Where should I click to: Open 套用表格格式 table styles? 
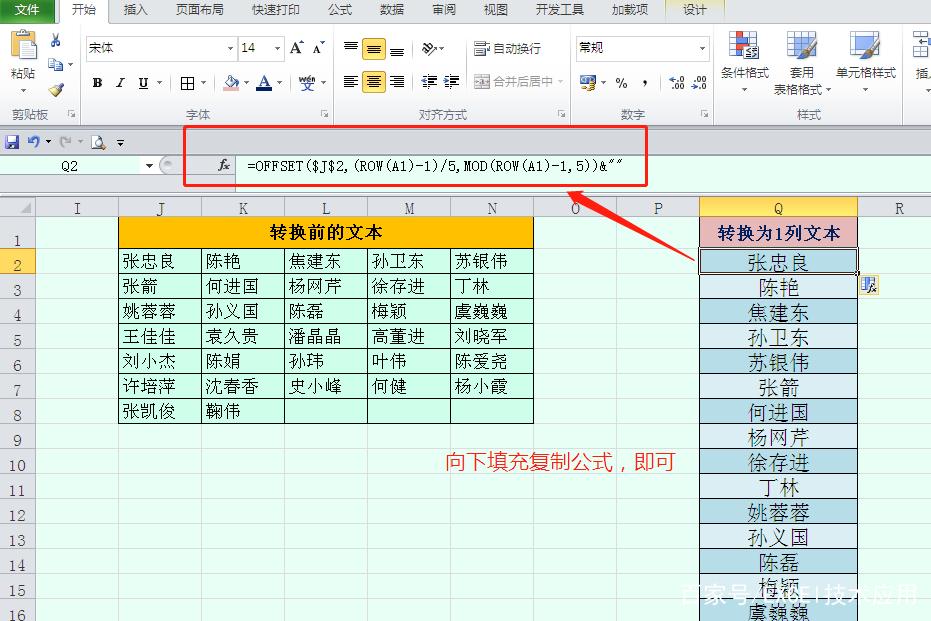(x=802, y=63)
